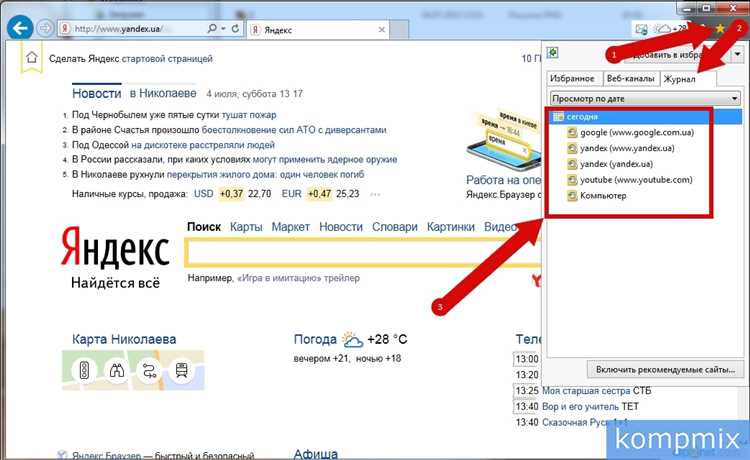Pin the Favorites panel with the green arrow icon

553,52
